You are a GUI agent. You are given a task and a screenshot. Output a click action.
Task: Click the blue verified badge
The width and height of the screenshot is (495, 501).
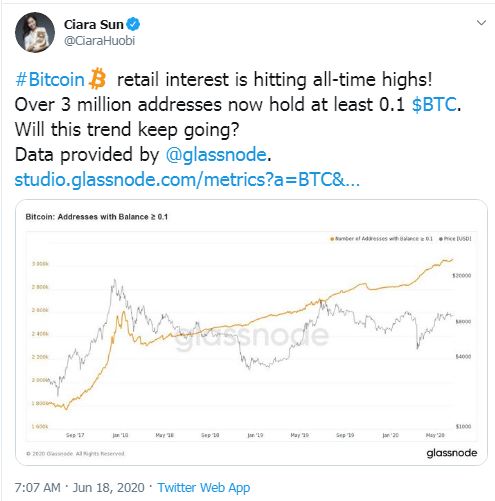(134, 24)
